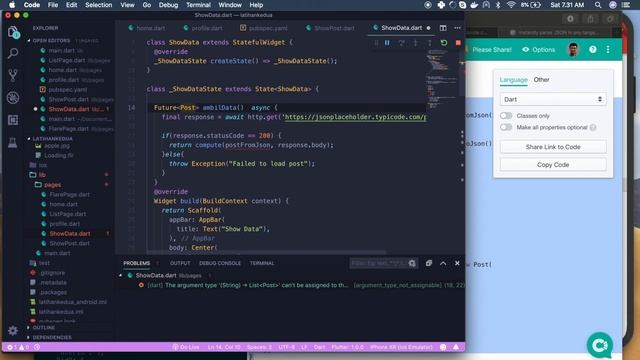Open the TERMINAL panel tab
Image resolution: width=640 pixels, height=360 pixels.
click(x=262, y=263)
